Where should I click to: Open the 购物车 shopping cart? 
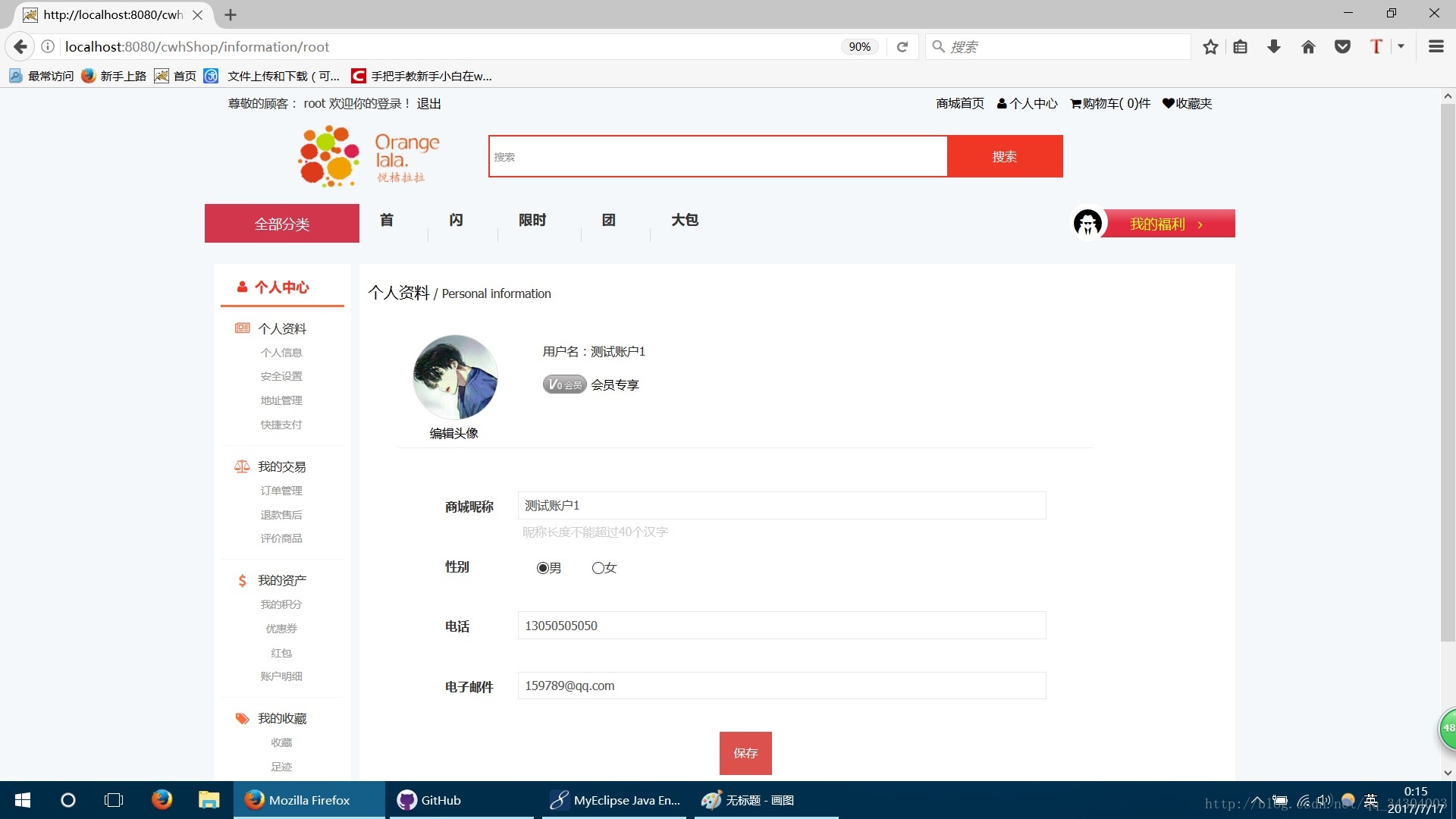pos(1110,104)
